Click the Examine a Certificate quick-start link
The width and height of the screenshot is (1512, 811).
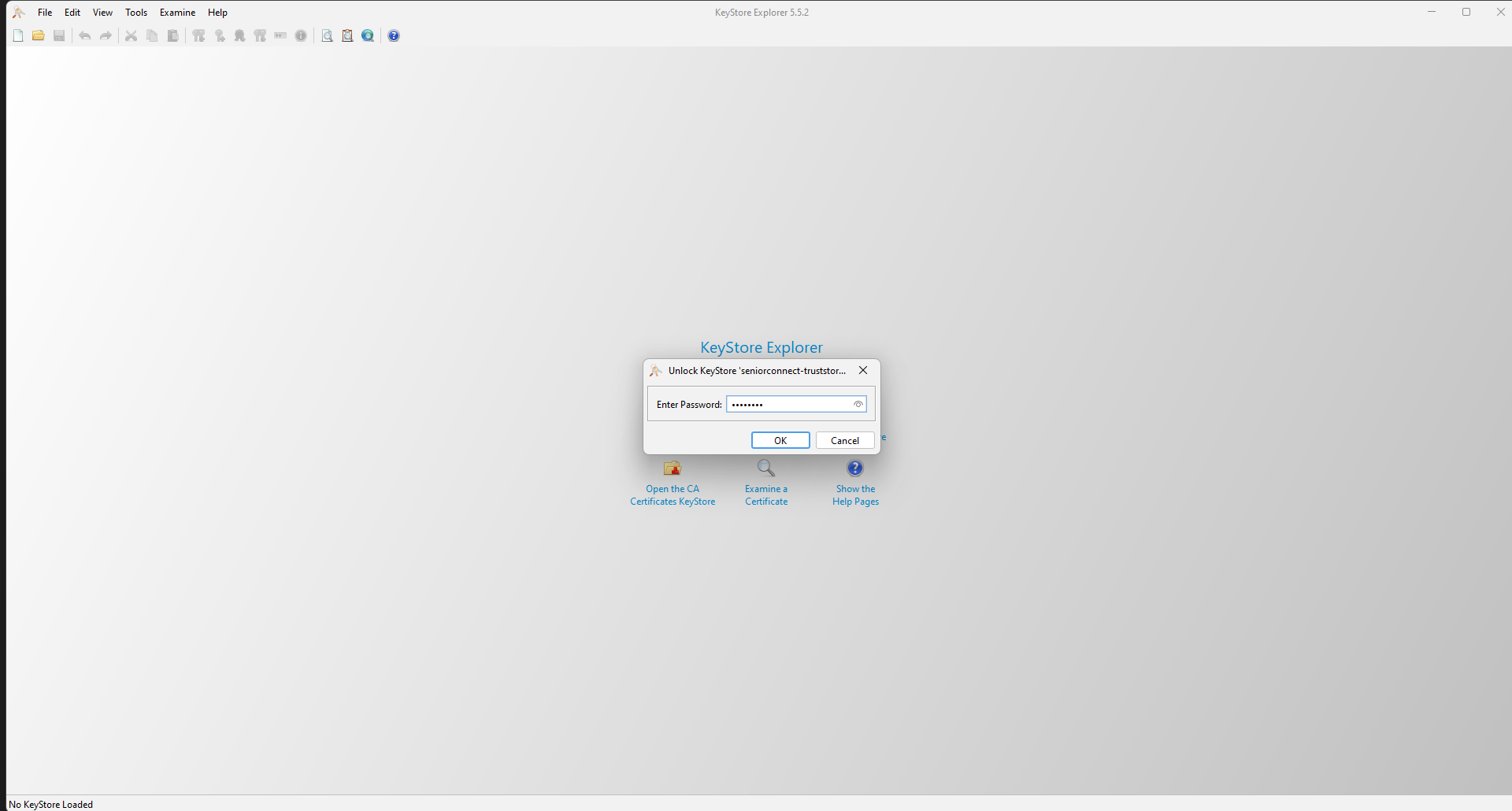pyautogui.click(x=766, y=483)
